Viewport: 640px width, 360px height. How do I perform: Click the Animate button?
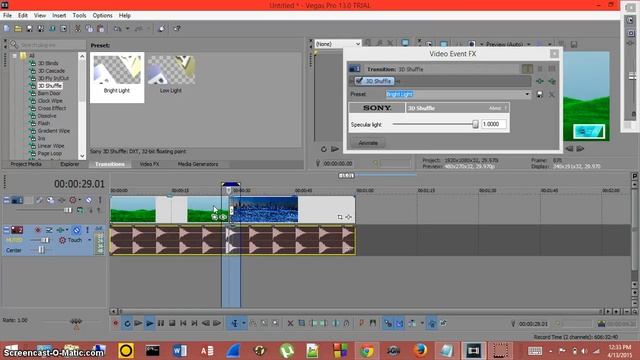pyautogui.click(x=368, y=143)
